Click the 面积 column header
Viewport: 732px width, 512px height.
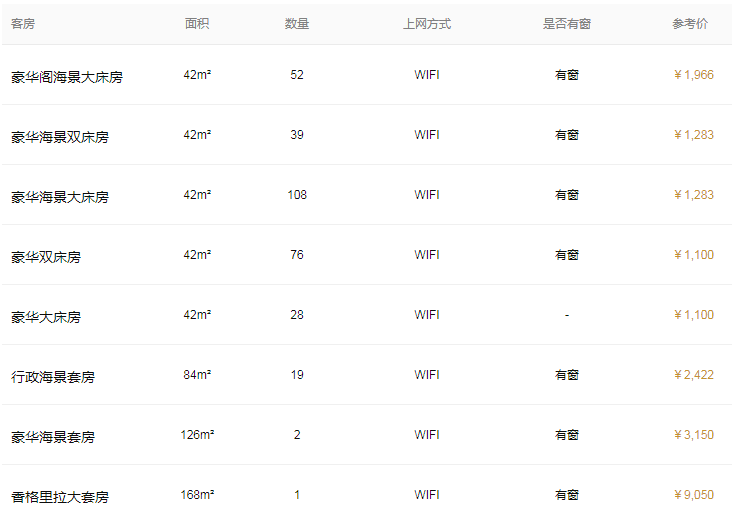(197, 23)
